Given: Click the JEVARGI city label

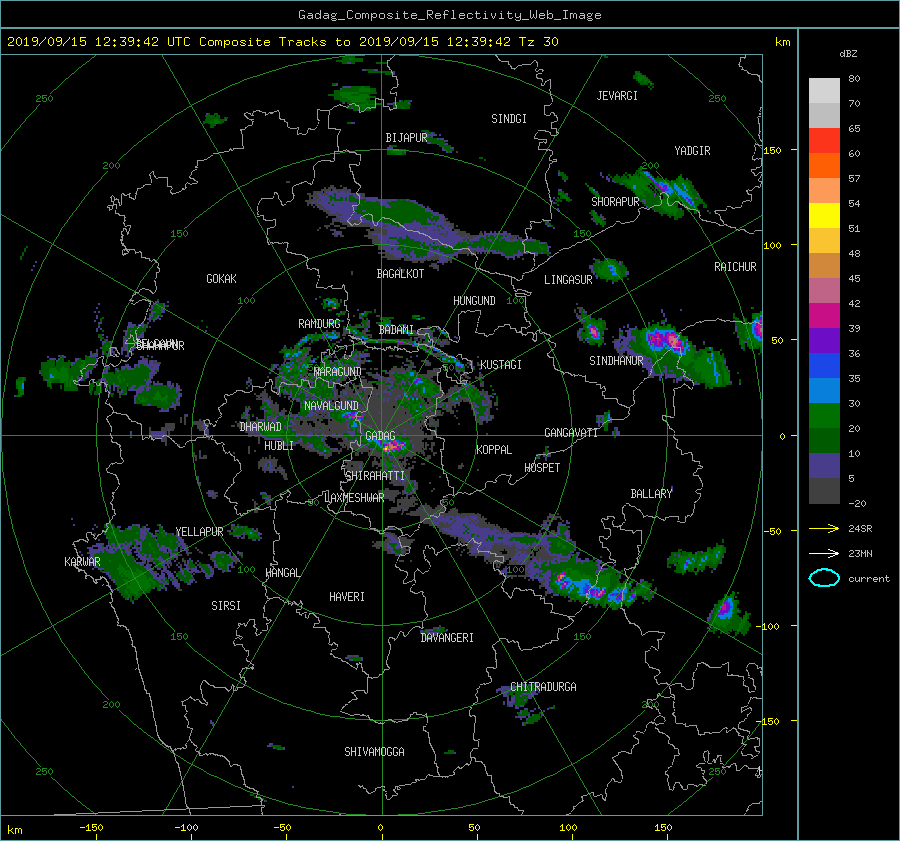Looking at the screenshot, I should (x=617, y=96).
